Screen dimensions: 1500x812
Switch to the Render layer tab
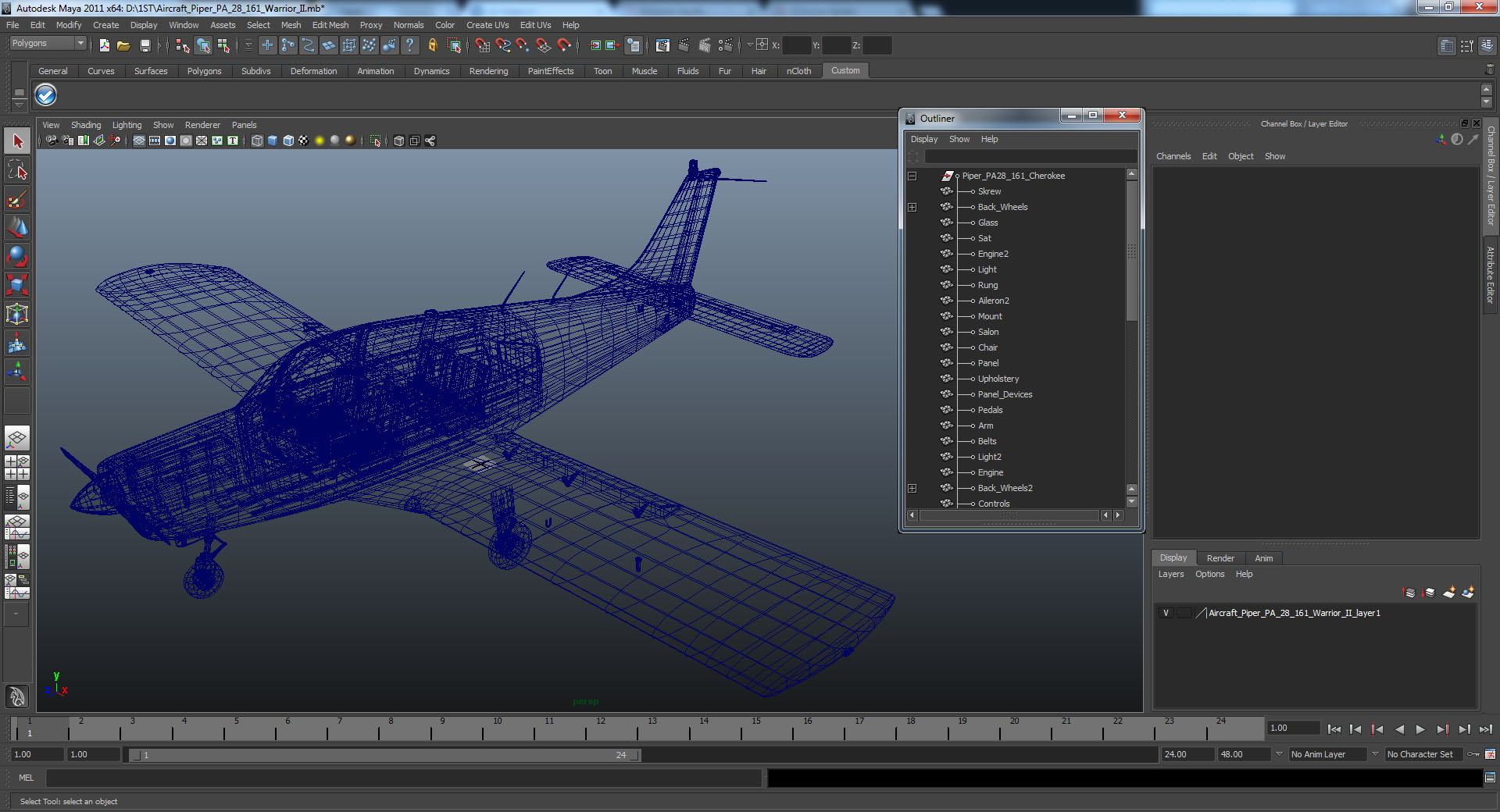pyautogui.click(x=1220, y=558)
